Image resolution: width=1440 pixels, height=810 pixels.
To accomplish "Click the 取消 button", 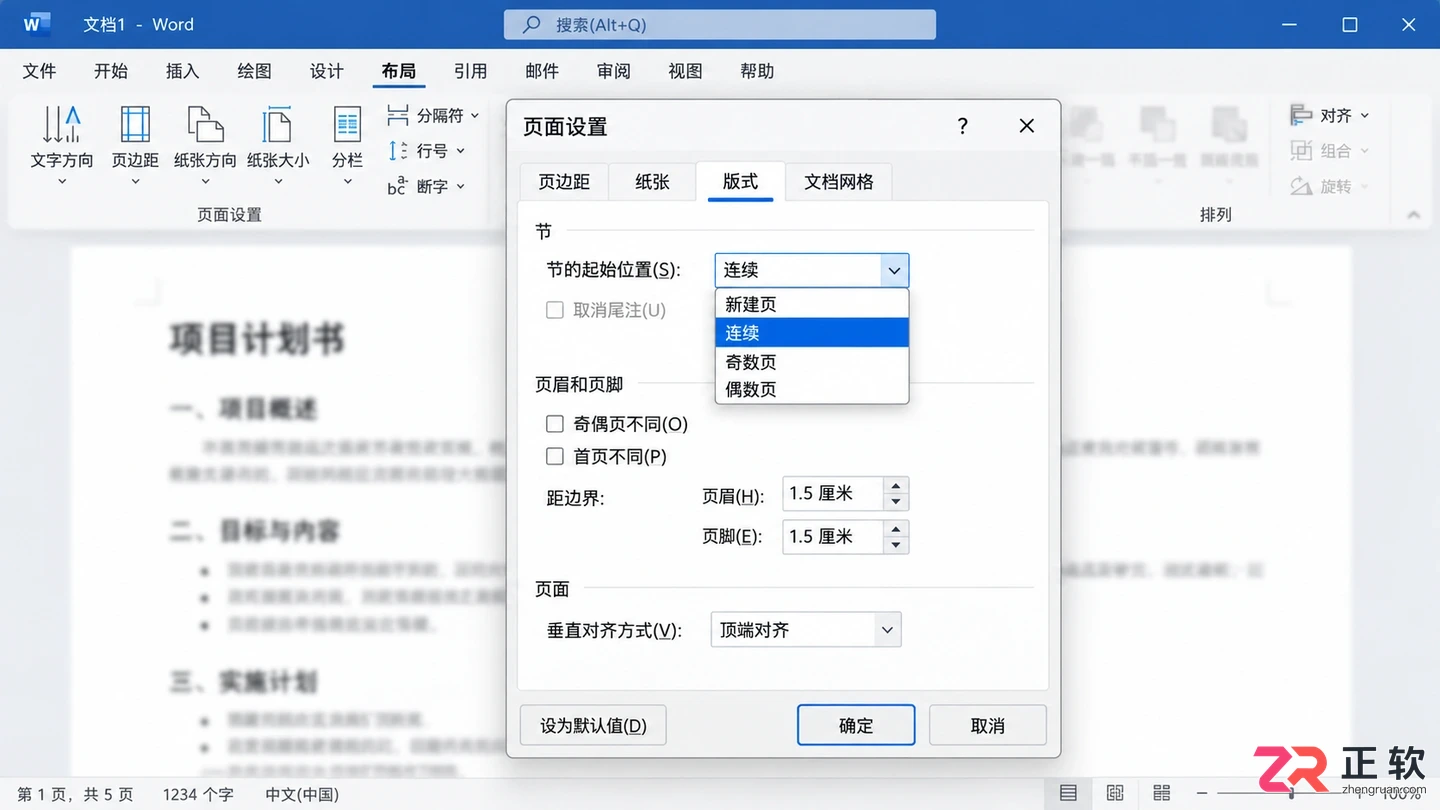I will click(x=988, y=725).
